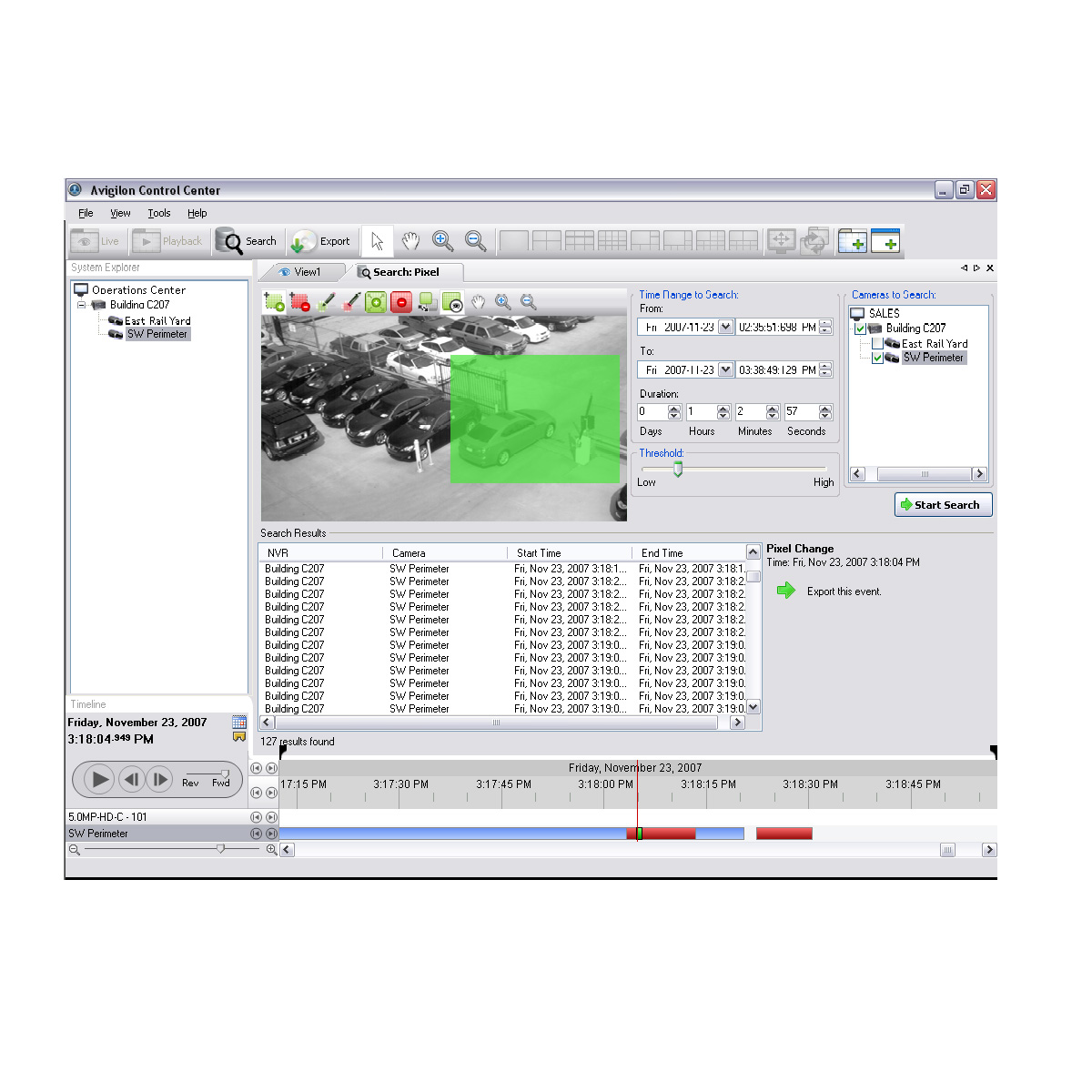Open a new window icon
The height and width of the screenshot is (1092, 1092).
pyautogui.click(x=885, y=241)
